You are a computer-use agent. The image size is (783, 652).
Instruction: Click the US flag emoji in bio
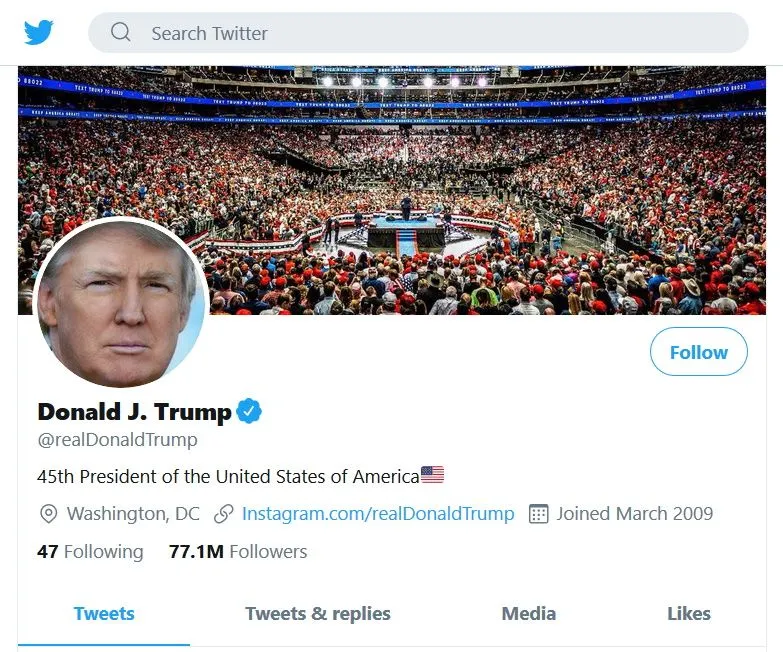click(432, 475)
